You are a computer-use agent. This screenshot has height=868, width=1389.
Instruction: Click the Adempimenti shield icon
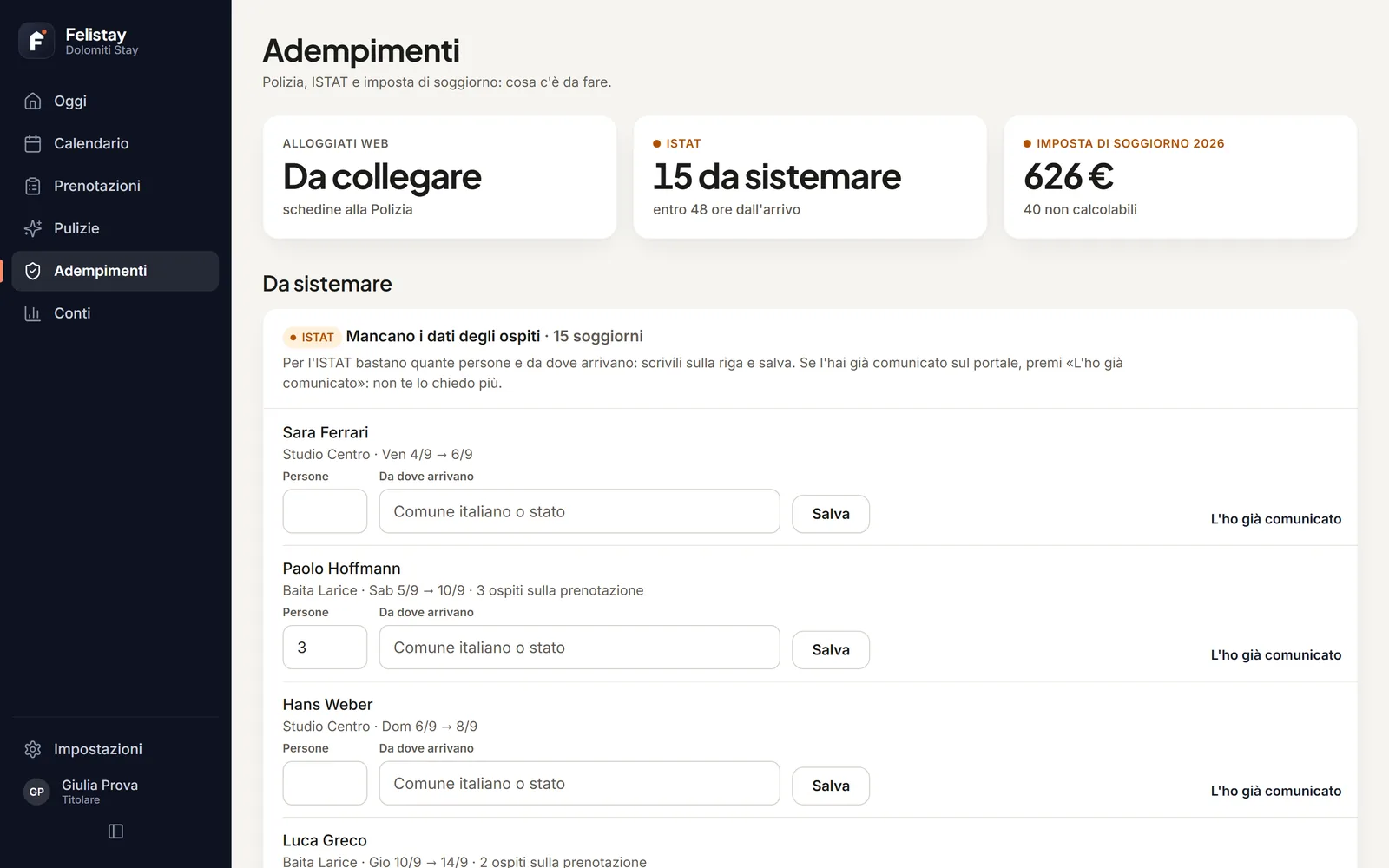pyautogui.click(x=33, y=271)
